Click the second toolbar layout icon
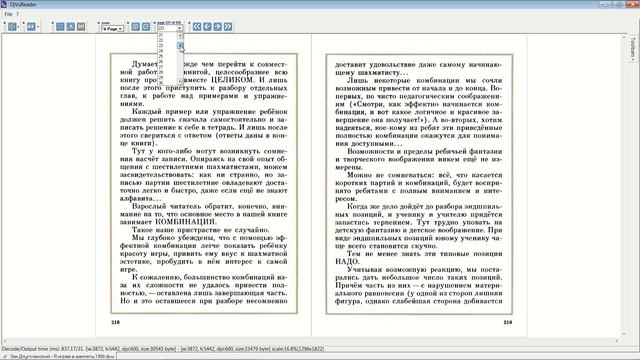 (31, 27)
